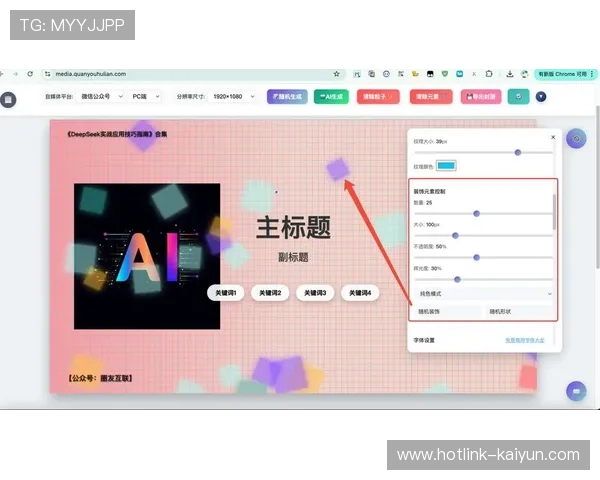This screenshot has height=480, width=600.
Task: Click the 有新版 Chrome 可用 update button
Action: 565,74
